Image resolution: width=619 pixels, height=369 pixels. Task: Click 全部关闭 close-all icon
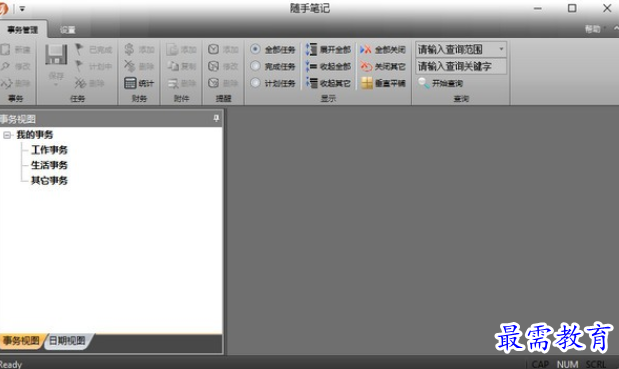[366, 49]
